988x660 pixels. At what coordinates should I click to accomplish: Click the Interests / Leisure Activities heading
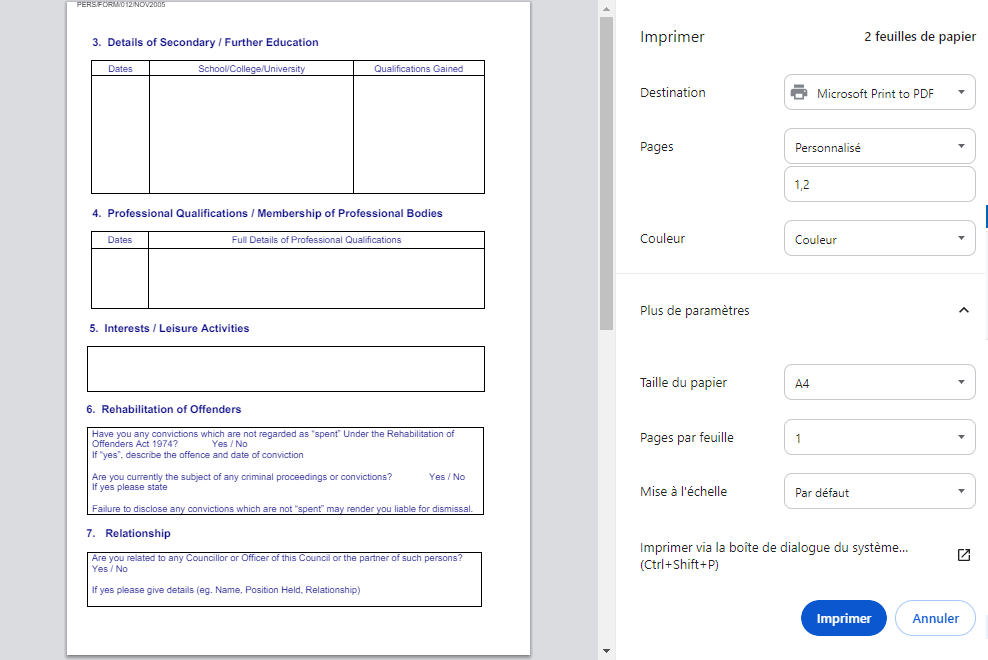point(176,328)
